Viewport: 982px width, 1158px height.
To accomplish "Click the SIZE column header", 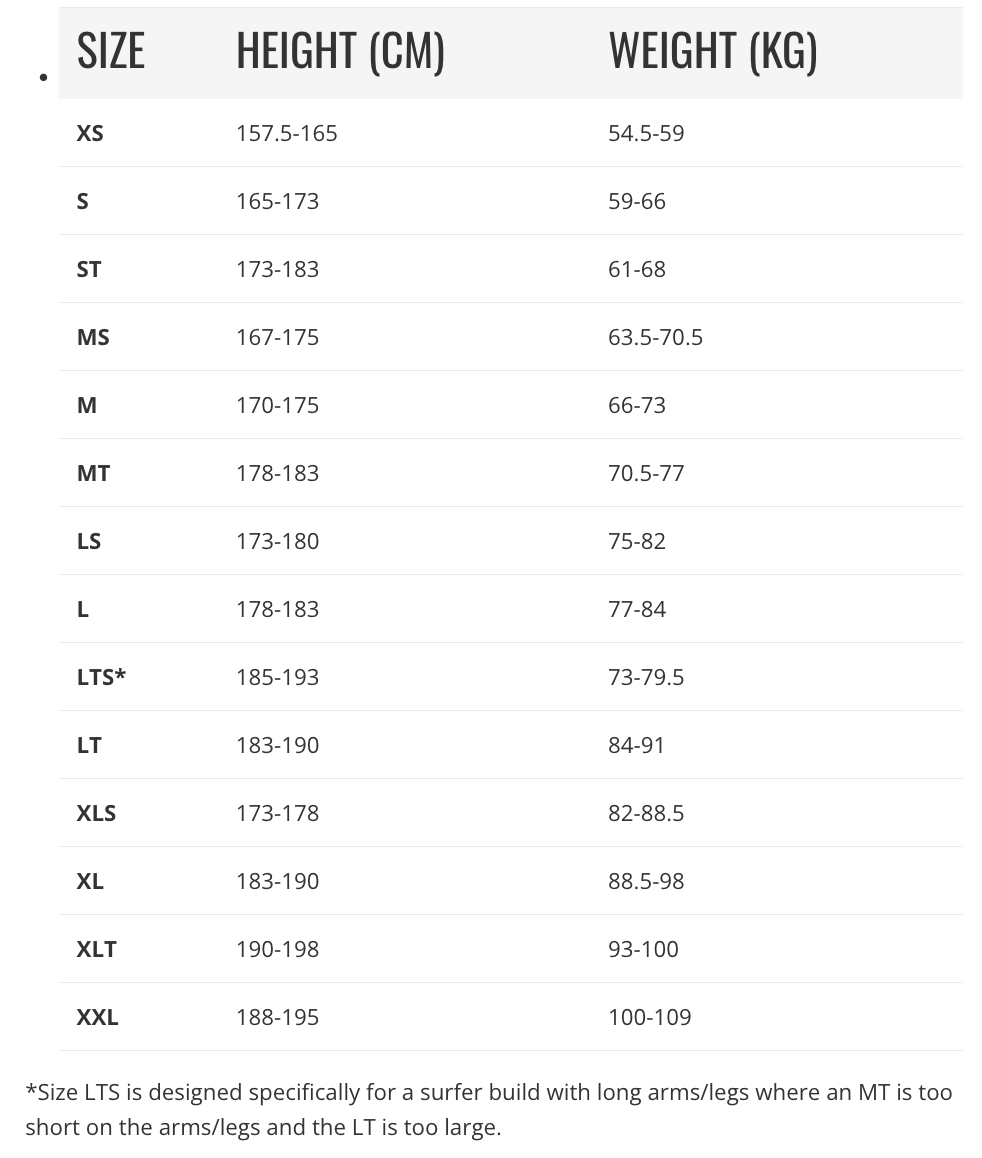I will 111,51.
